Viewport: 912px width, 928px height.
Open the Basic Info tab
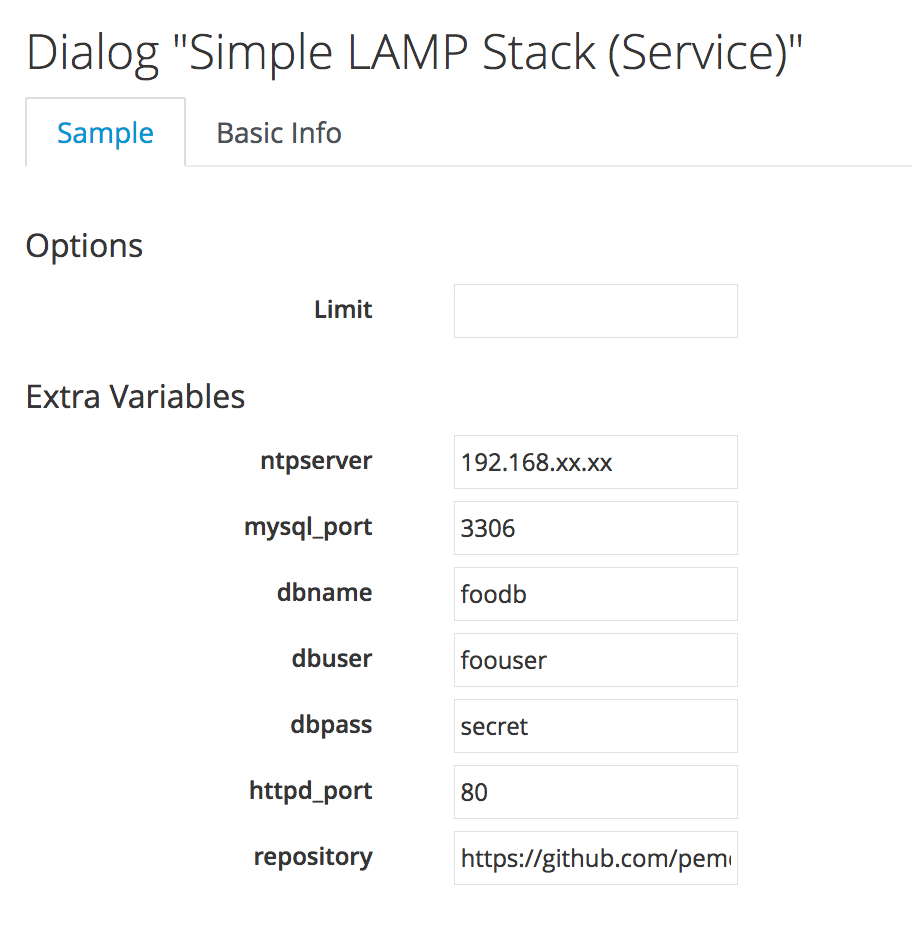[279, 133]
